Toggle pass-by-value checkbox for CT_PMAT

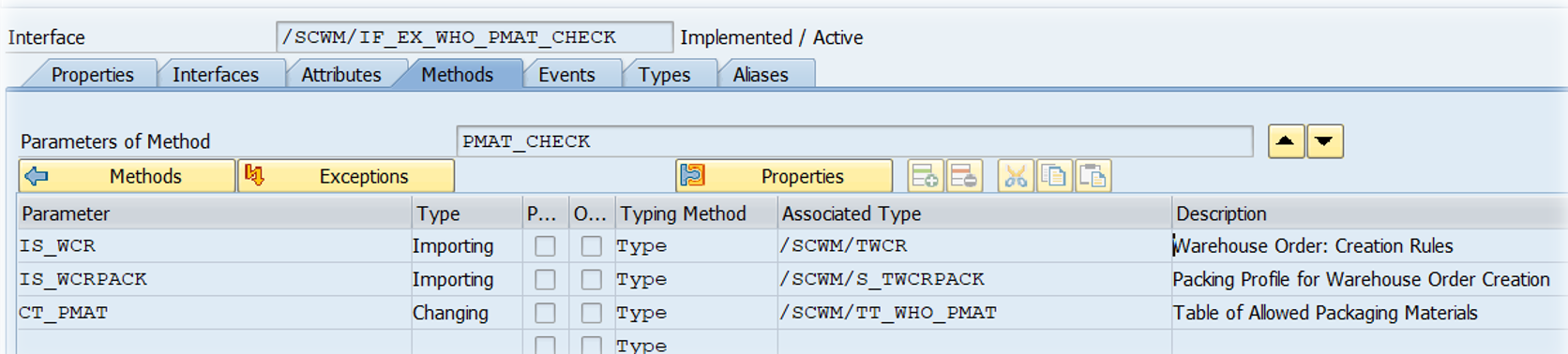pyautogui.click(x=545, y=313)
